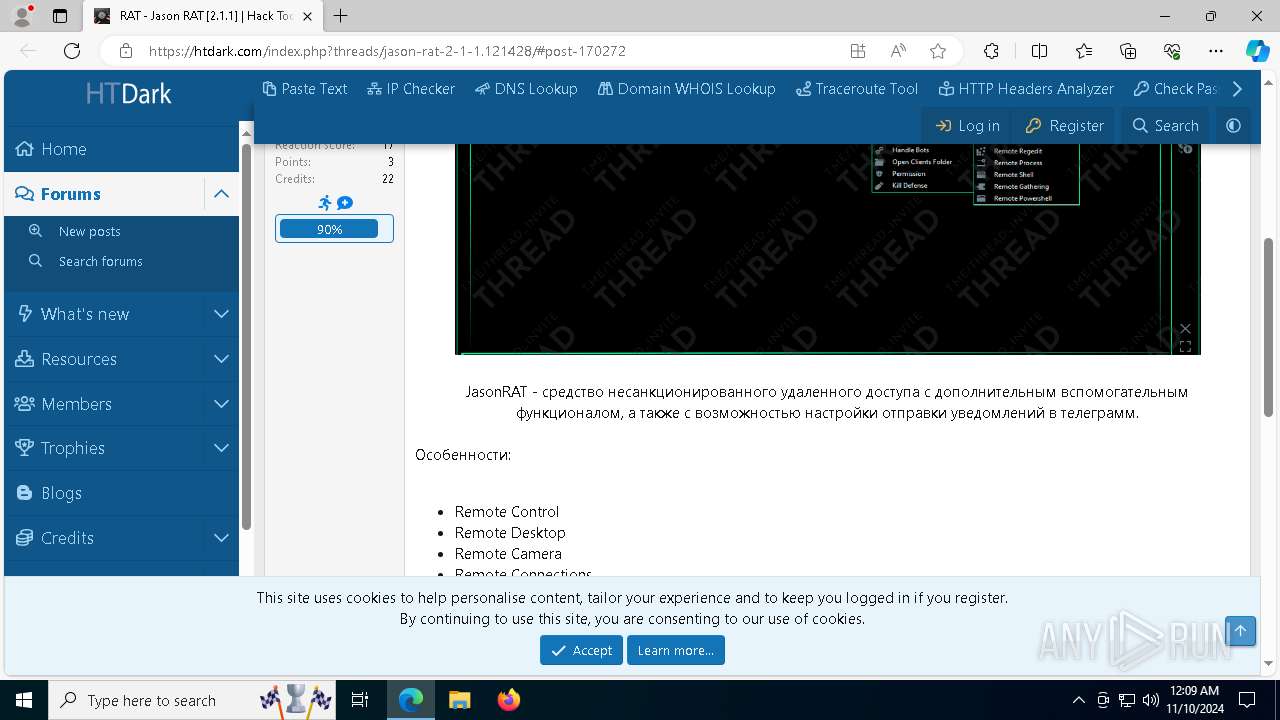Viewport: 1280px width, 720px height.
Task: Expand the Trophies sidebar section
Action: click(221, 448)
